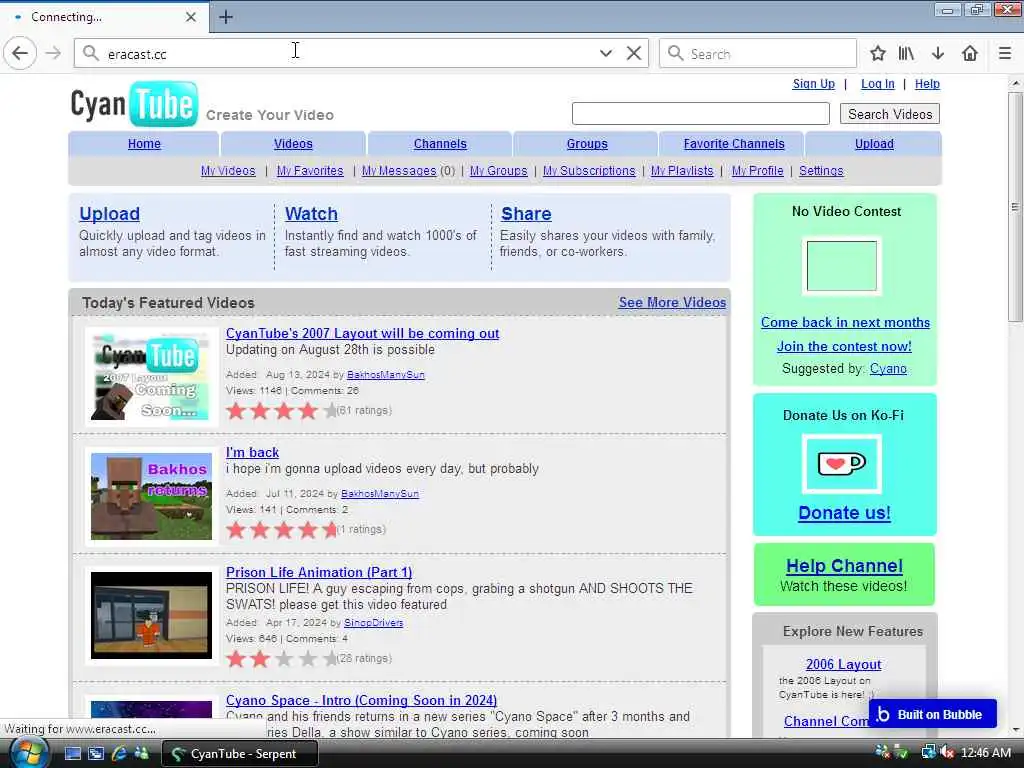The image size is (1024, 768).
Task: Close the Connecting... tab
Action: pos(191,17)
